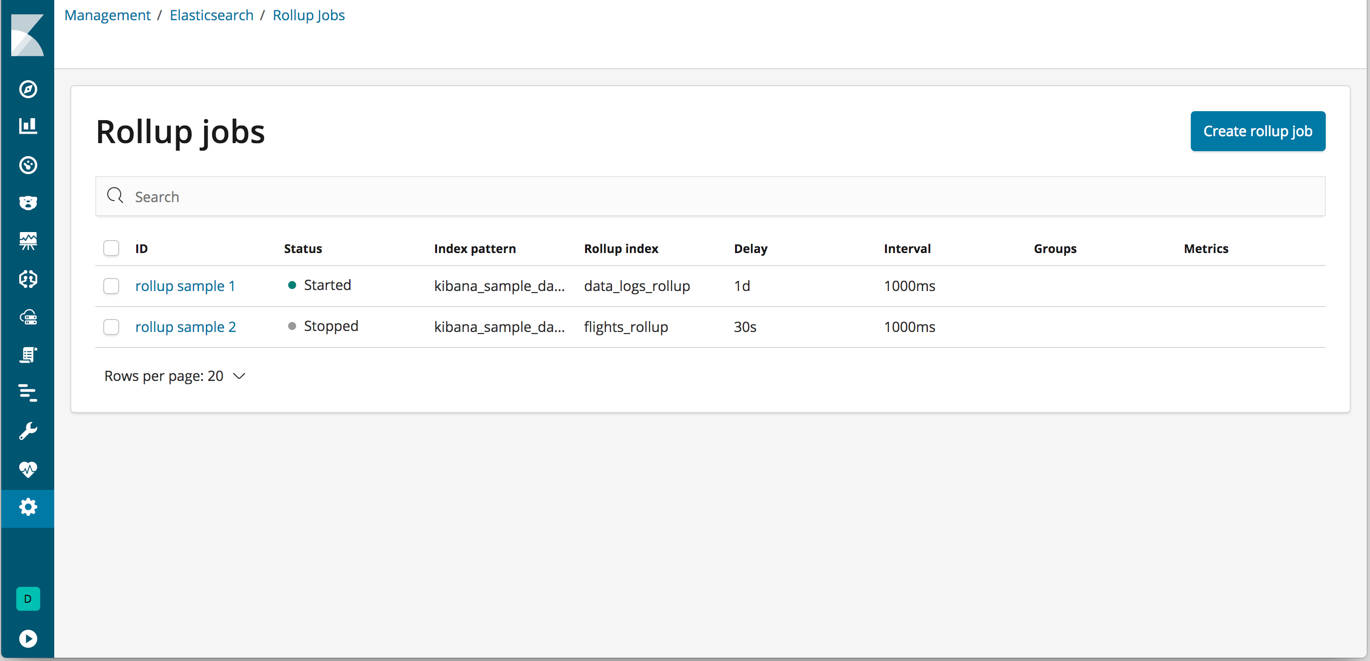Image resolution: width=1370 pixels, height=661 pixels.
Task: Click the Elasticsearch breadcrumb
Action: pyautogui.click(x=211, y=15)
